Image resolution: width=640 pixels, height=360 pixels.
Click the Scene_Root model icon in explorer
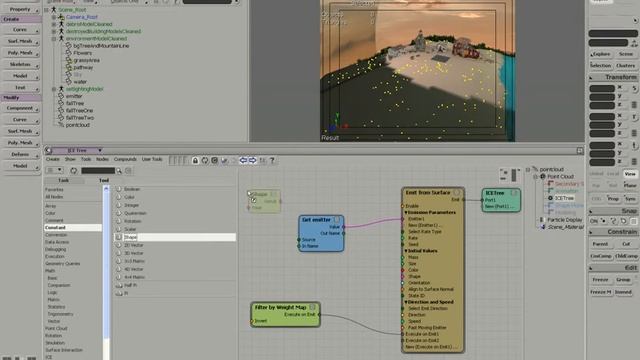[53, 9]
